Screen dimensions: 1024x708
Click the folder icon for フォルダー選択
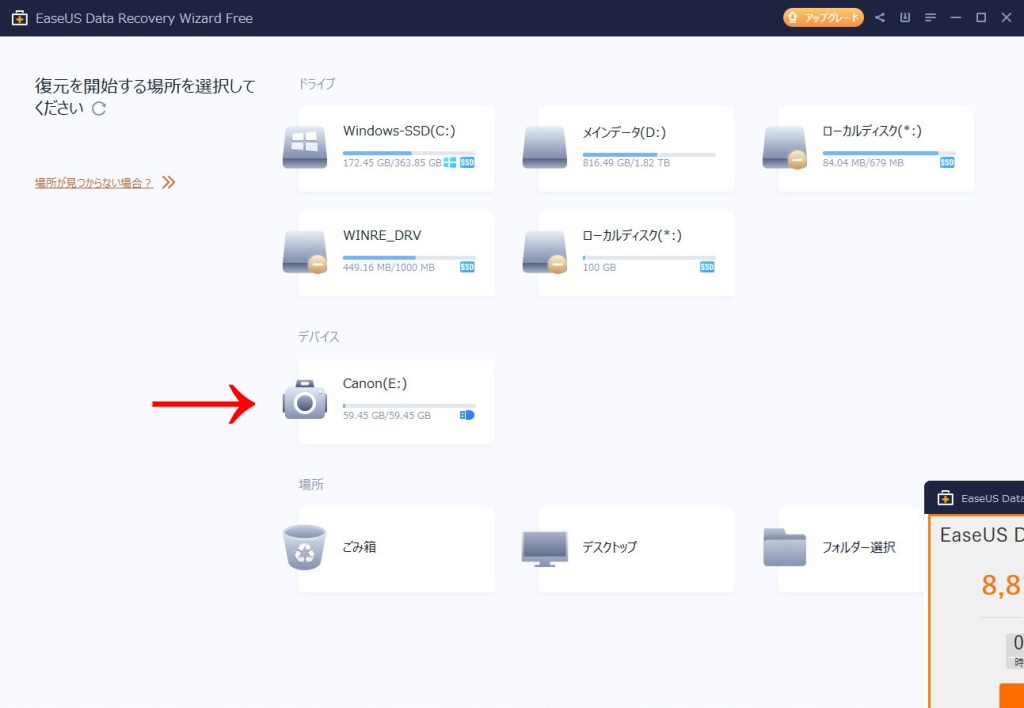(785, 547)
